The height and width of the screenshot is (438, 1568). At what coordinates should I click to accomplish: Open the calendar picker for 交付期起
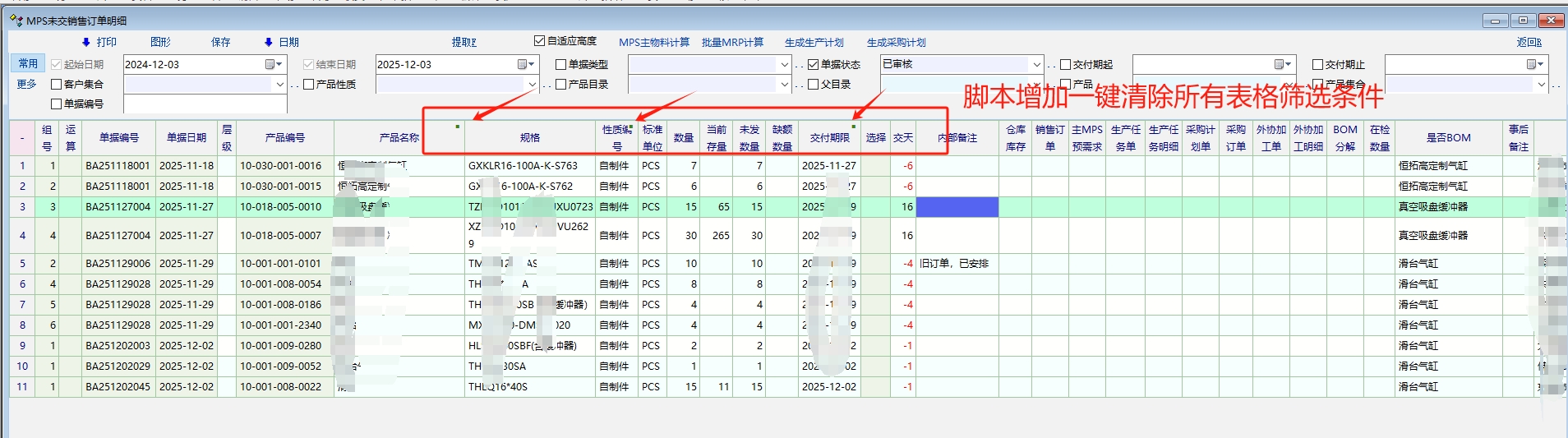[x=1283, y=64]
